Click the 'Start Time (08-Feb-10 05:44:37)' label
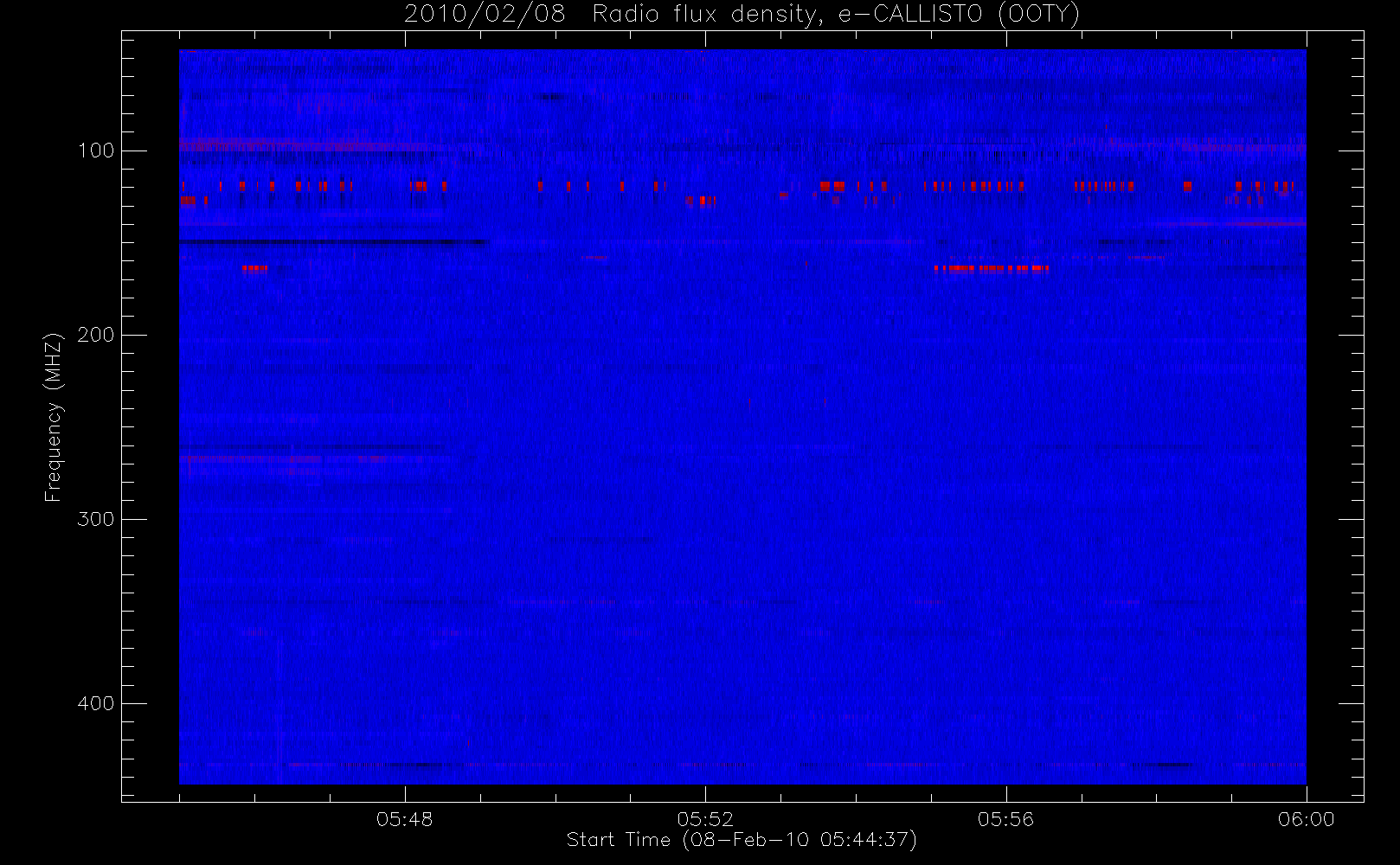Screen dimensions: 1400x865 (x=742, y=840)
